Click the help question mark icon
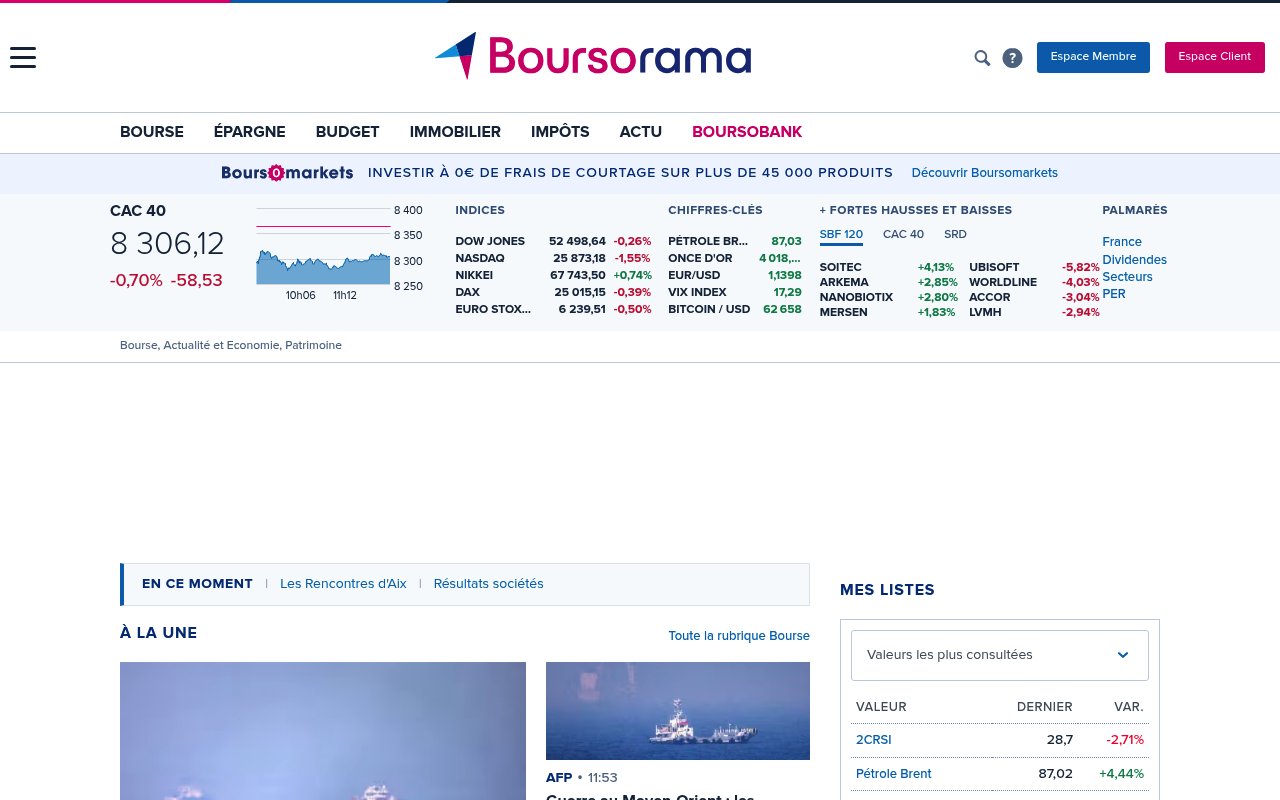This screenshot has width=1280, height=800. pyautogui.click(x=1012, y=58)
